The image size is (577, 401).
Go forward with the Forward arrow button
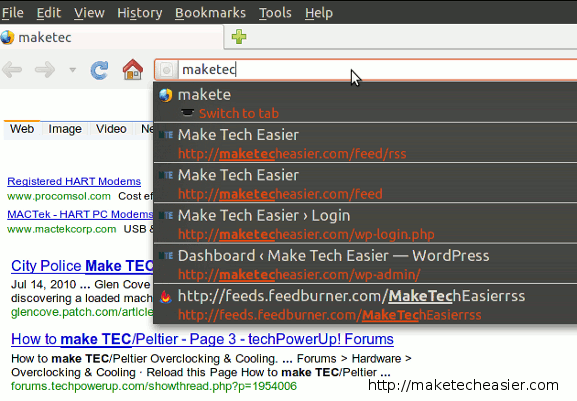coord(45,70)
